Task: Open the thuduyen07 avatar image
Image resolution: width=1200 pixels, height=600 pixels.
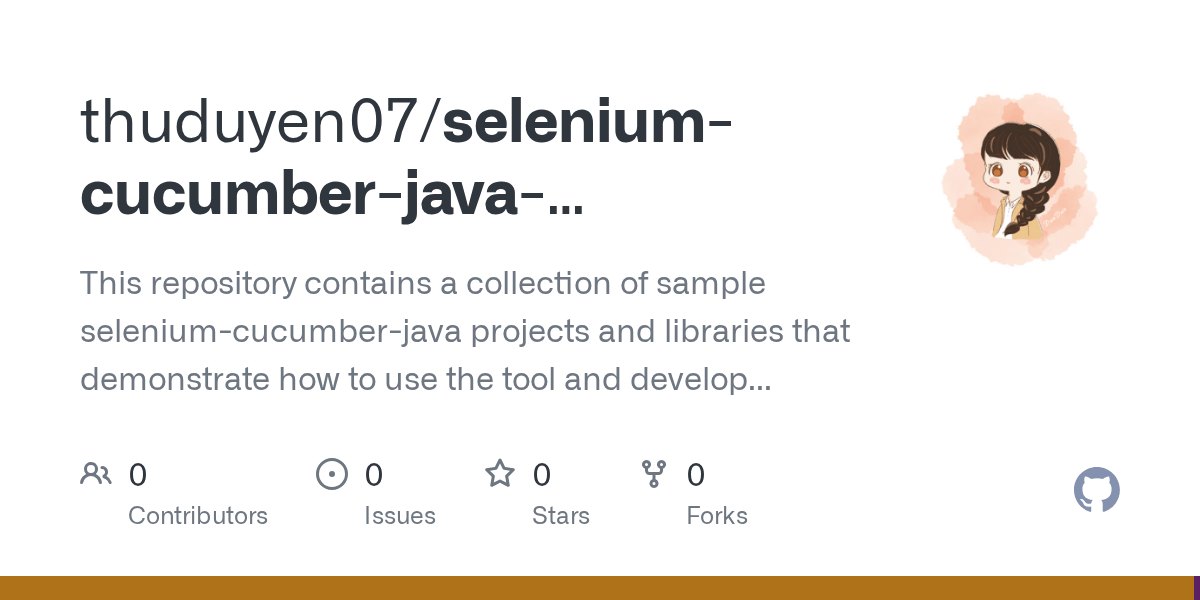Action: click(1020, 180)
